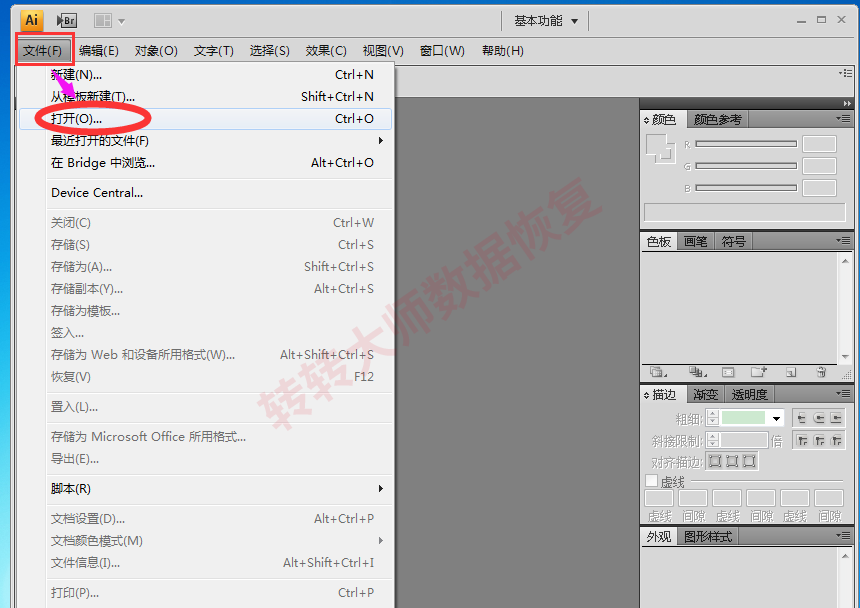Image resolution: width=860 pixels, height=608 pixels.
Task: Click the delete swatch trash icon
Action: (821, 372)
